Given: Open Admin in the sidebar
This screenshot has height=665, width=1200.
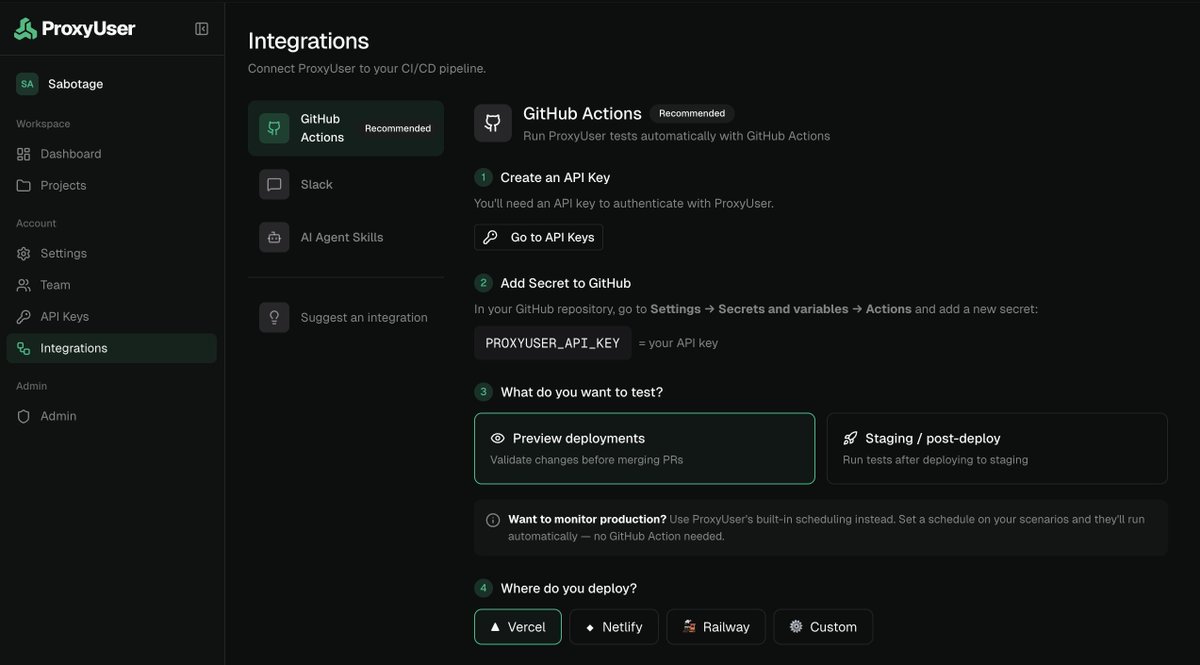Looking at the screenshot, I should 112,416.
